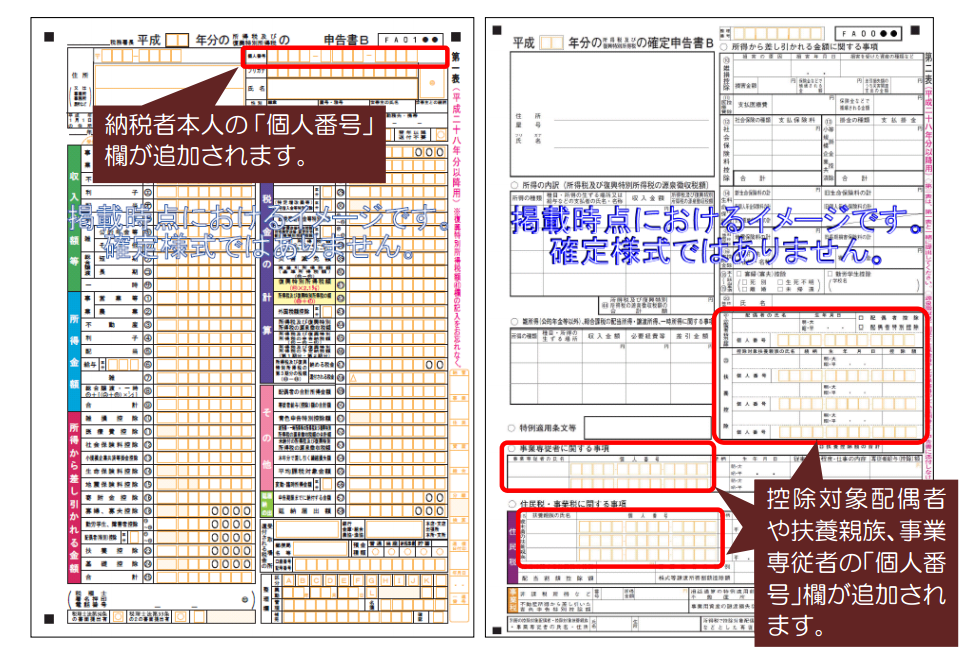The height and width of the screenshot is (663, 970).
Task: Click the 外国税額控除 row label
Action: [x=294, y=311]
